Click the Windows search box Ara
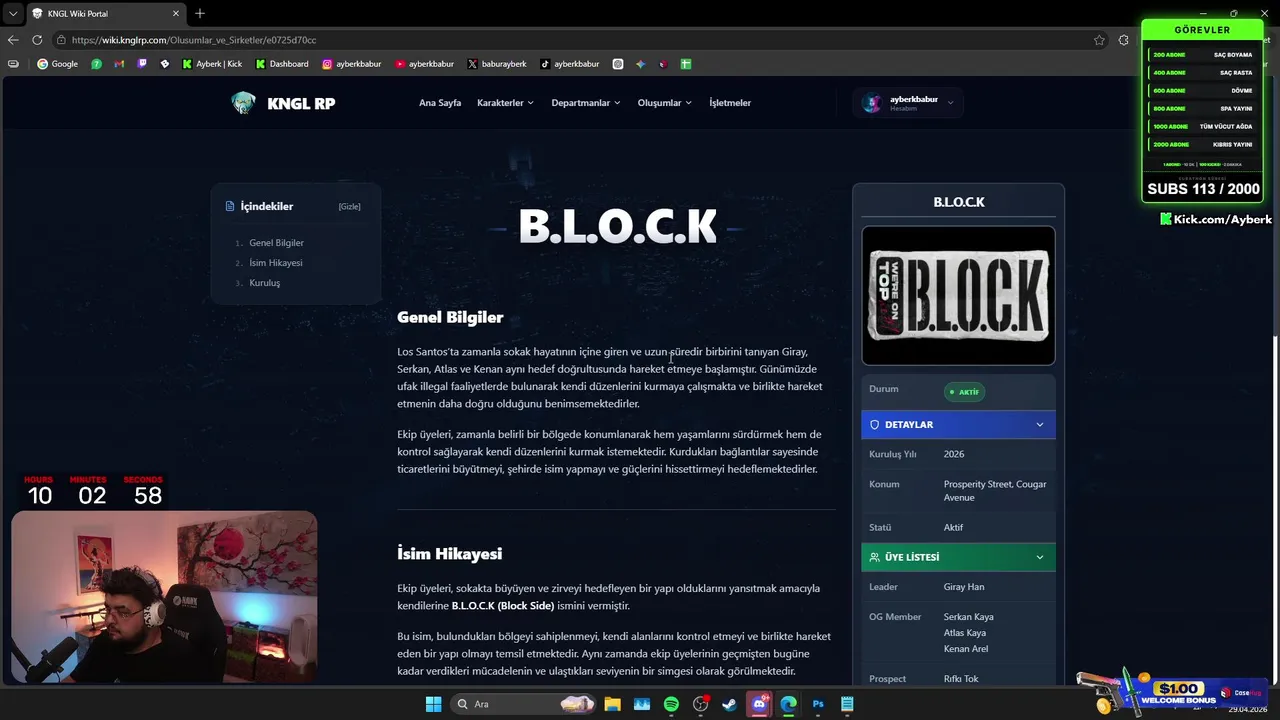The height and width of the screenshot is (720, 1280). (523, 704)
